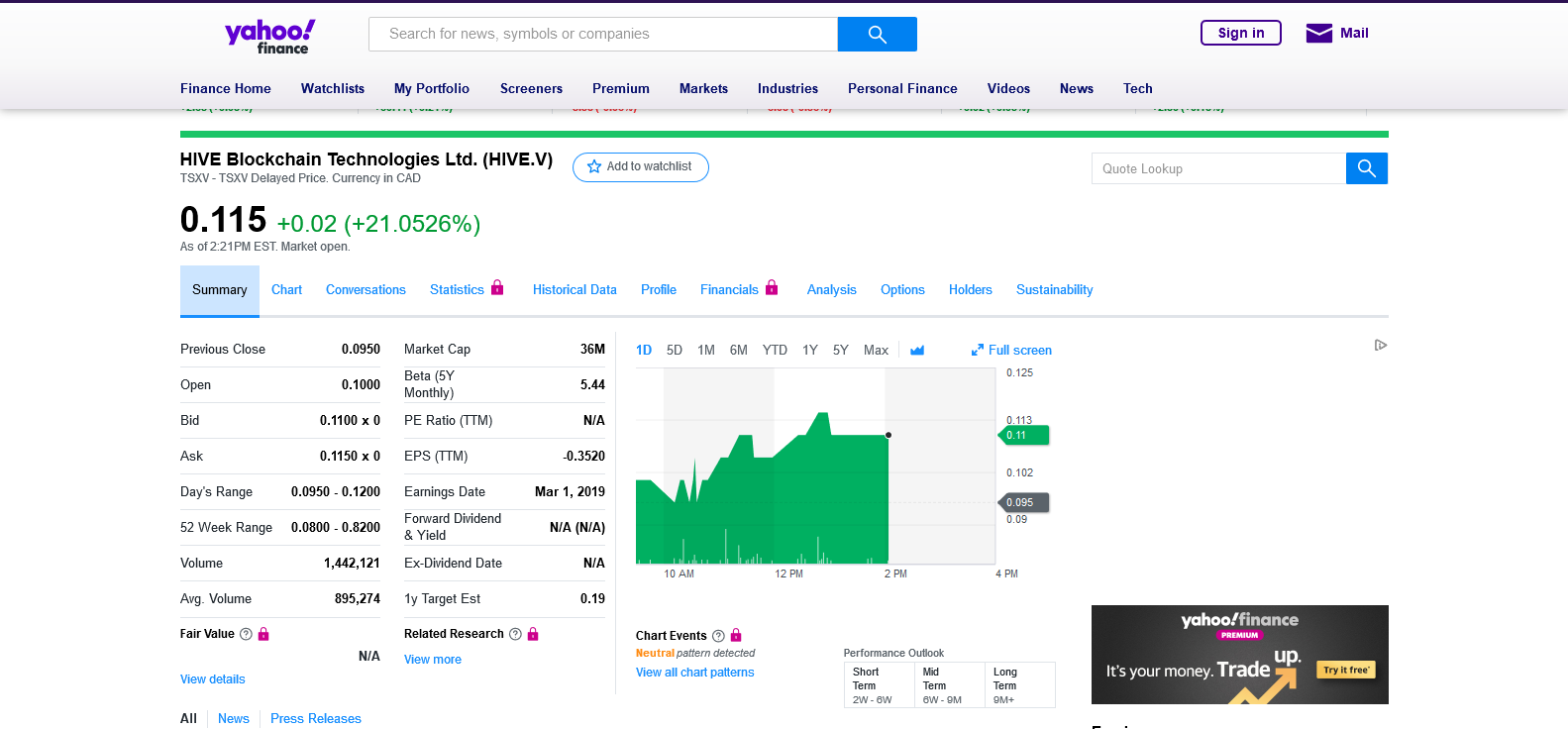Image resolution: width=1568 pixels, height=729 pixels.
Task: Click the lock icon beside Financials
Action: click(772, 288)
